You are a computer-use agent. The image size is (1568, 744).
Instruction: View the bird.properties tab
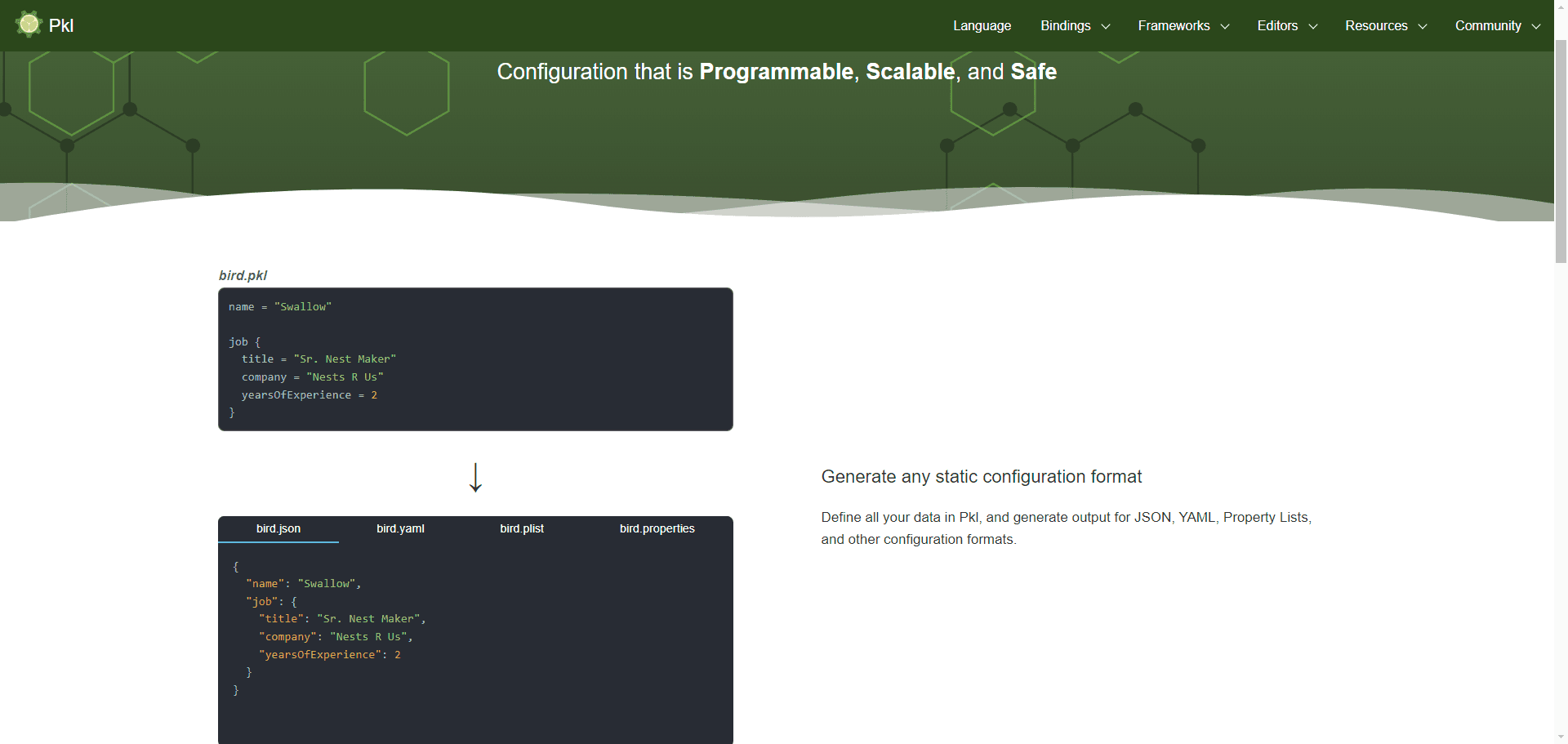point(657,529)
